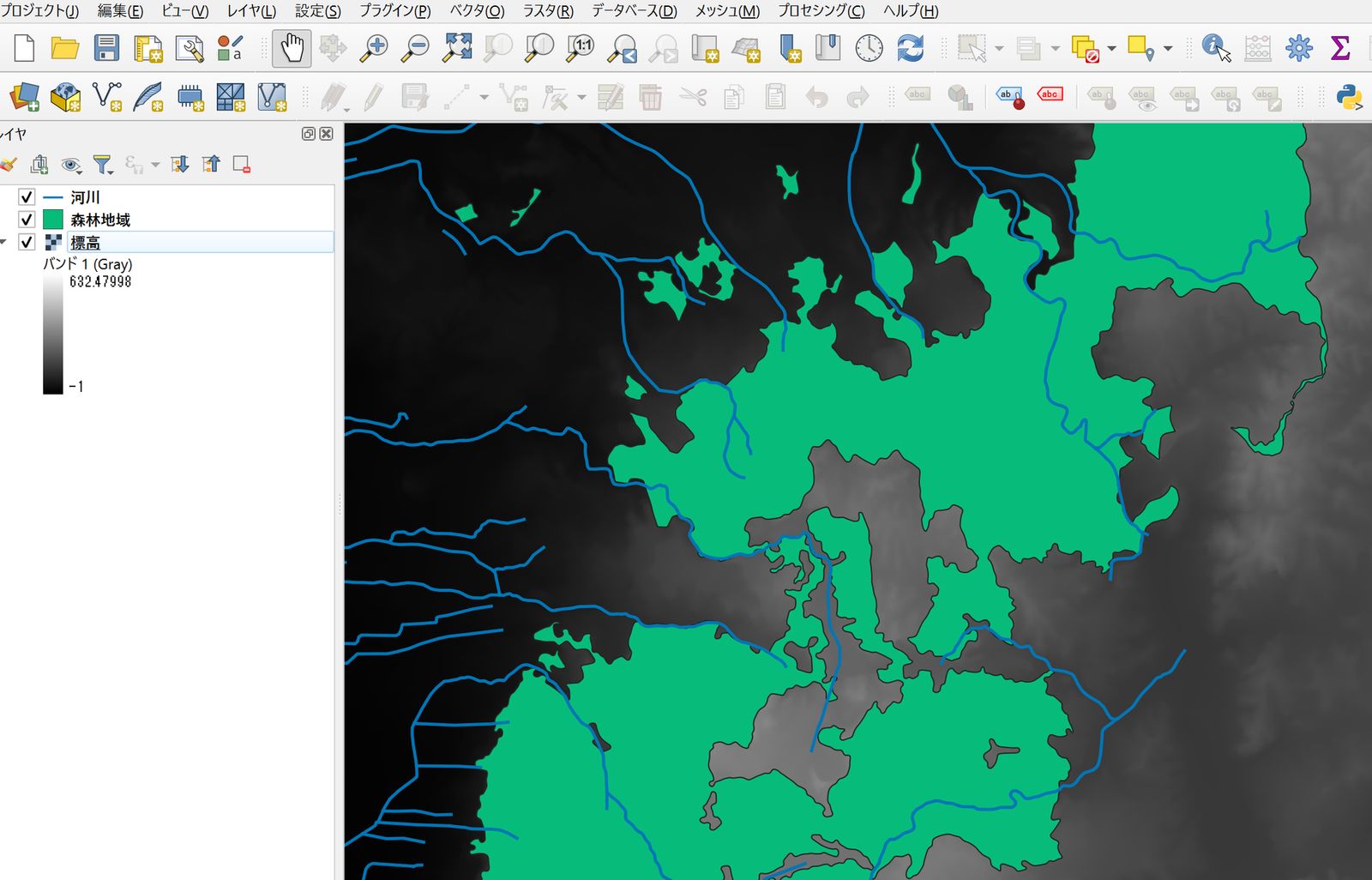Select the Pan Map hand tool
This screenshot has height=880, width=1372.
[292, 48]
